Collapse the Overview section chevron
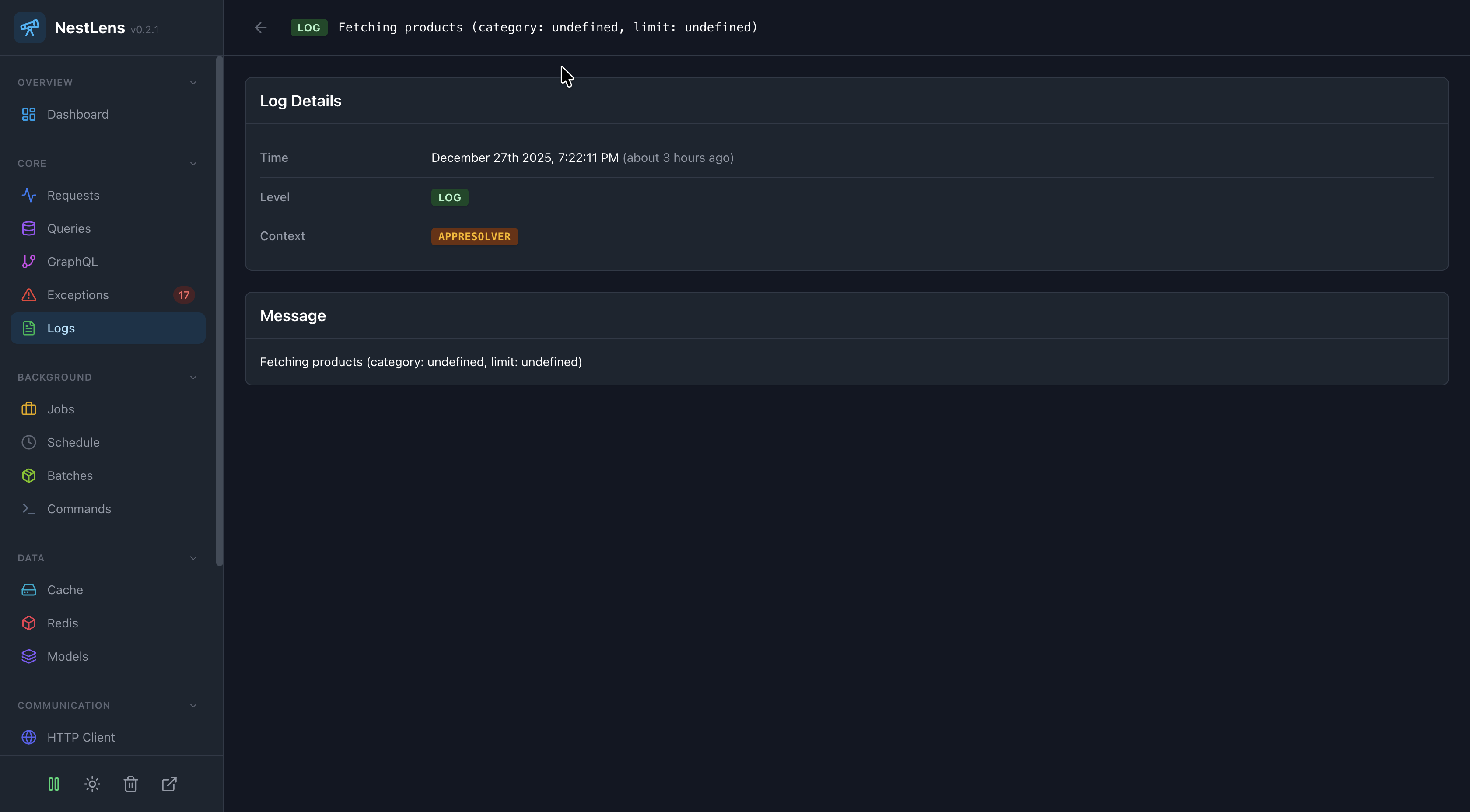Image resolution: width=1470 pixels, height=812 pixels. pyautogui.click(x=193, y=83)
